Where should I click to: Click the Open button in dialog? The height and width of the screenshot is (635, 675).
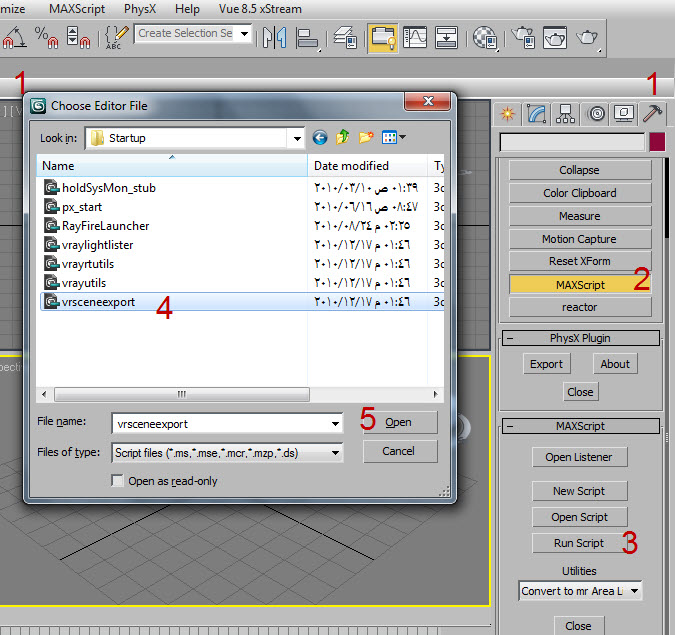400,422
